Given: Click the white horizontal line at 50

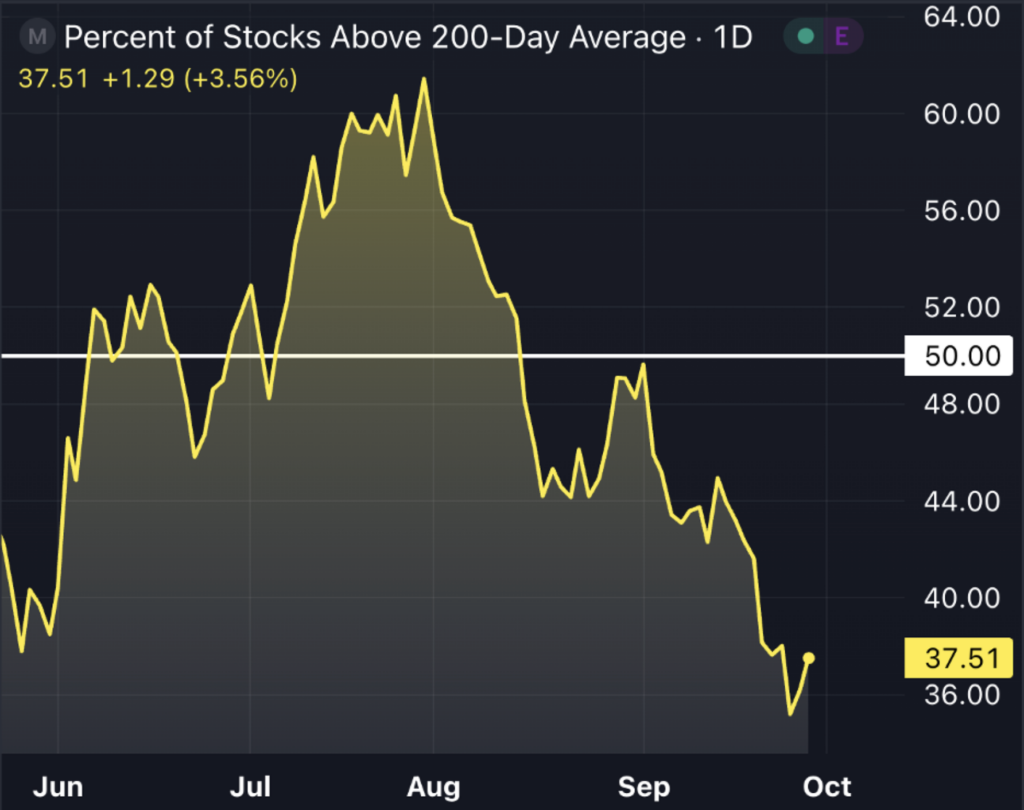Looking at the screenshot, I should [x=452, y=356].
